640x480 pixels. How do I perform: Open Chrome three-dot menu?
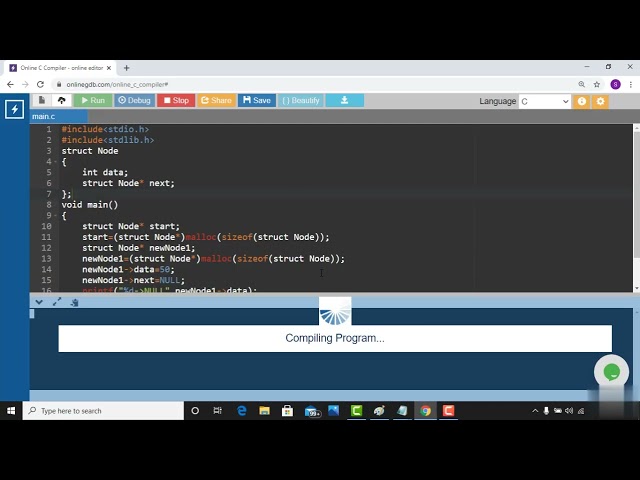[x=631, y=84]
